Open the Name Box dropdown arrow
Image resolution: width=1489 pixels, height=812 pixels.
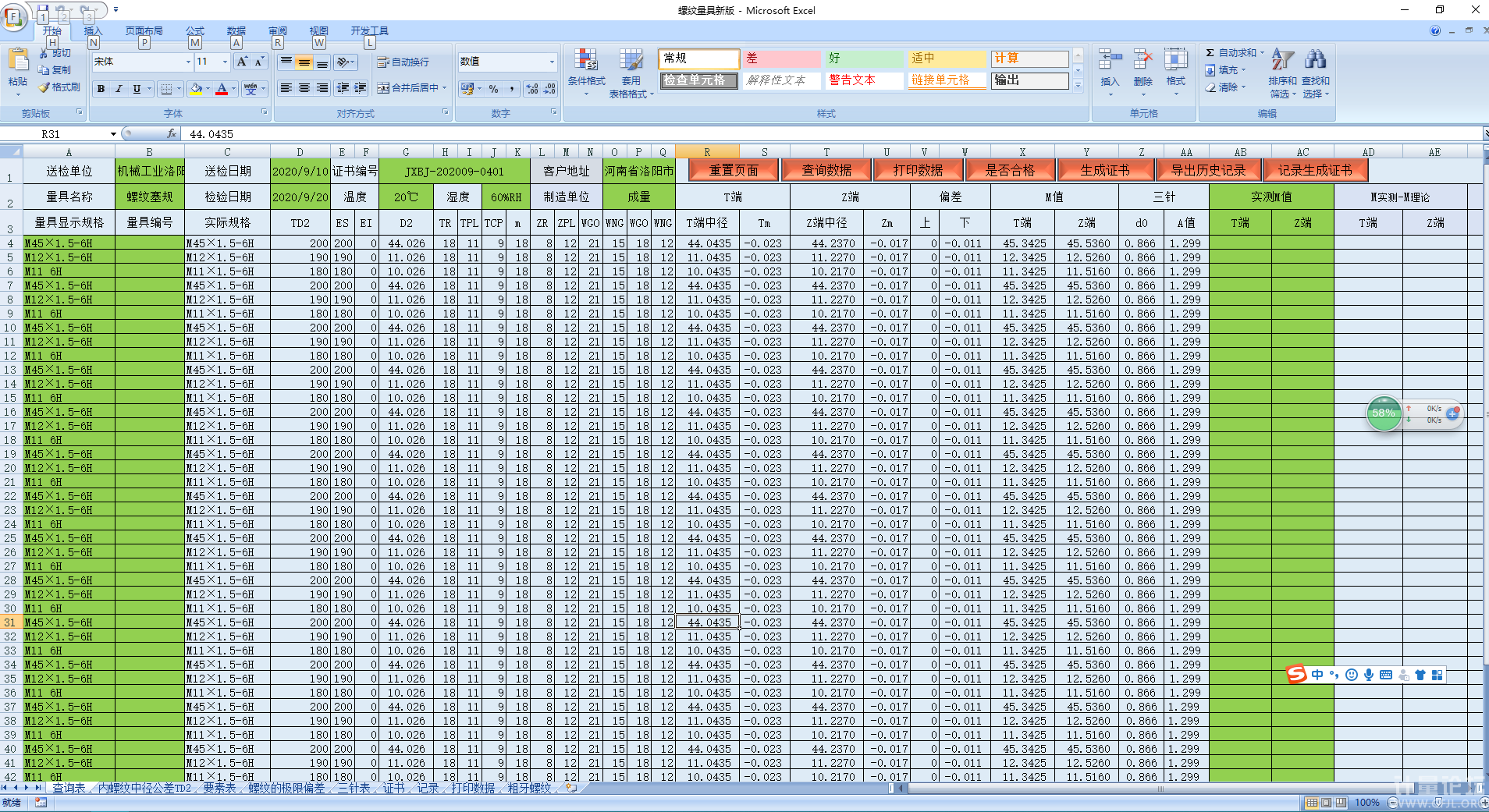(x=113, y=134)
